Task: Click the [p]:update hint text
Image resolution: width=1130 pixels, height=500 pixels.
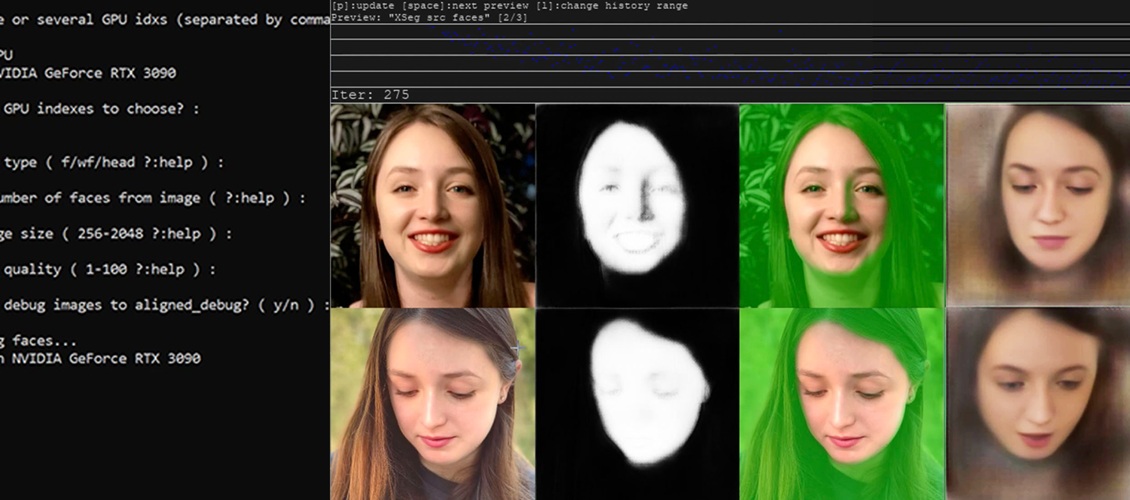Action: 363,6
